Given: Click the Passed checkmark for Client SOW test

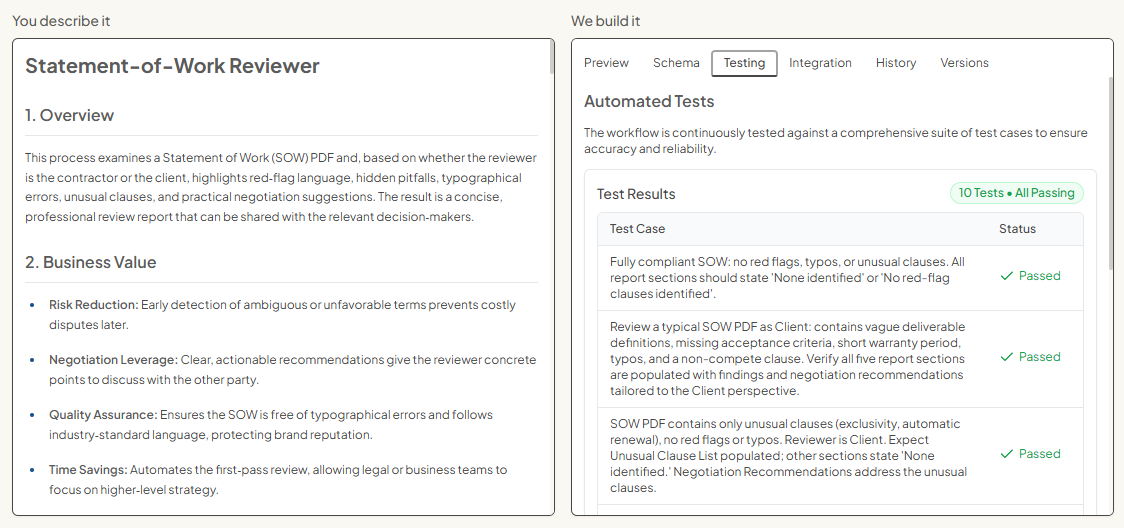Looking at the screenshot, I should click(x=1007, y=357).
